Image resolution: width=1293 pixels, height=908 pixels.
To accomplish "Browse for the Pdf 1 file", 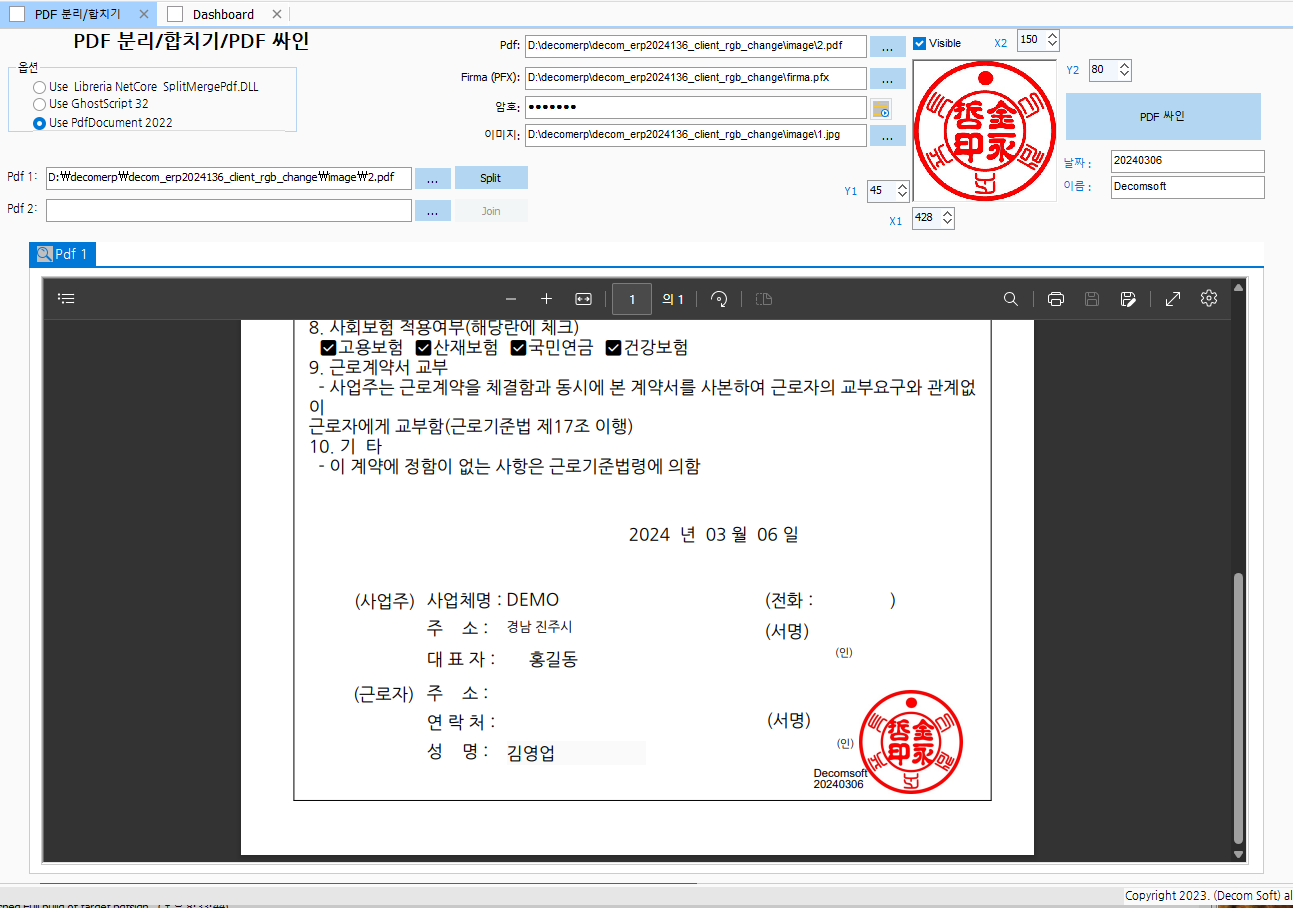I will (x=432, y=178).
